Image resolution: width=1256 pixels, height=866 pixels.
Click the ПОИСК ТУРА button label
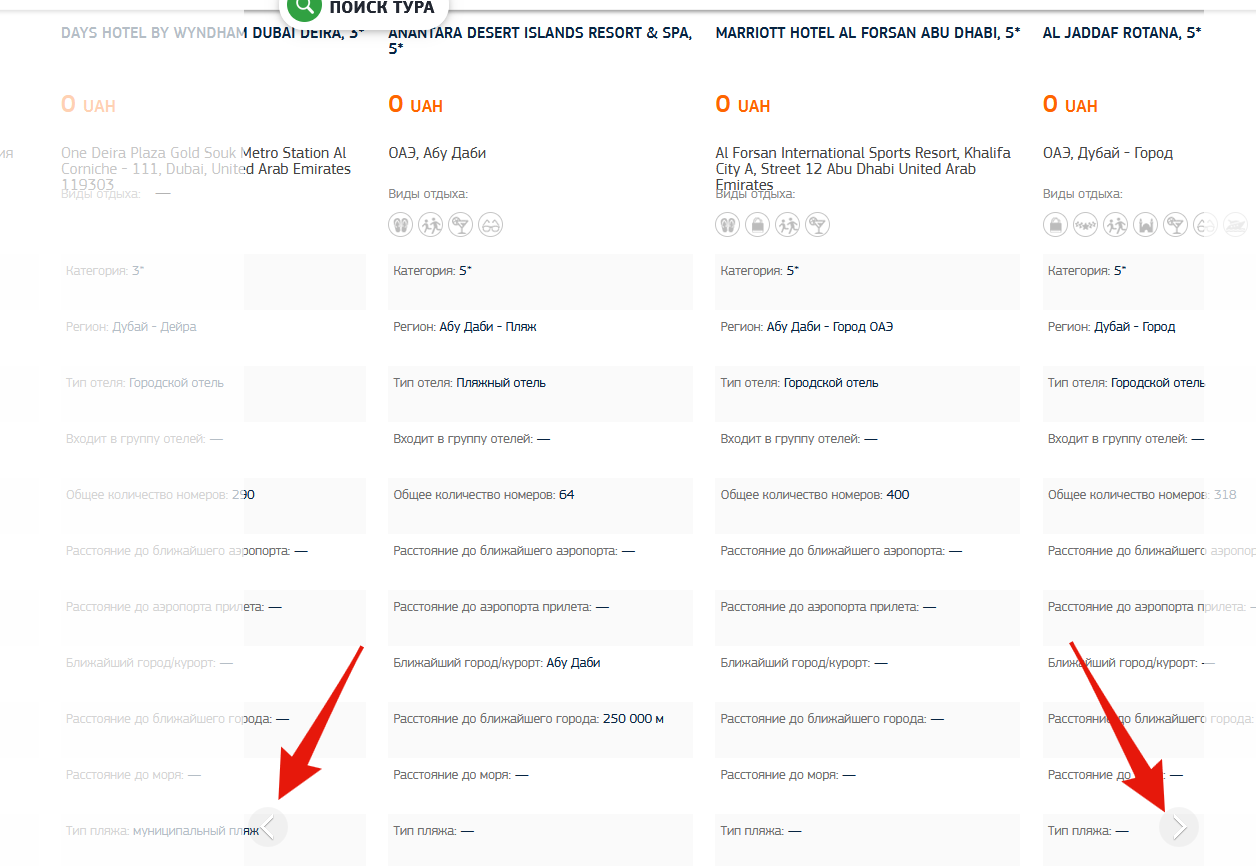coord(382,8)
